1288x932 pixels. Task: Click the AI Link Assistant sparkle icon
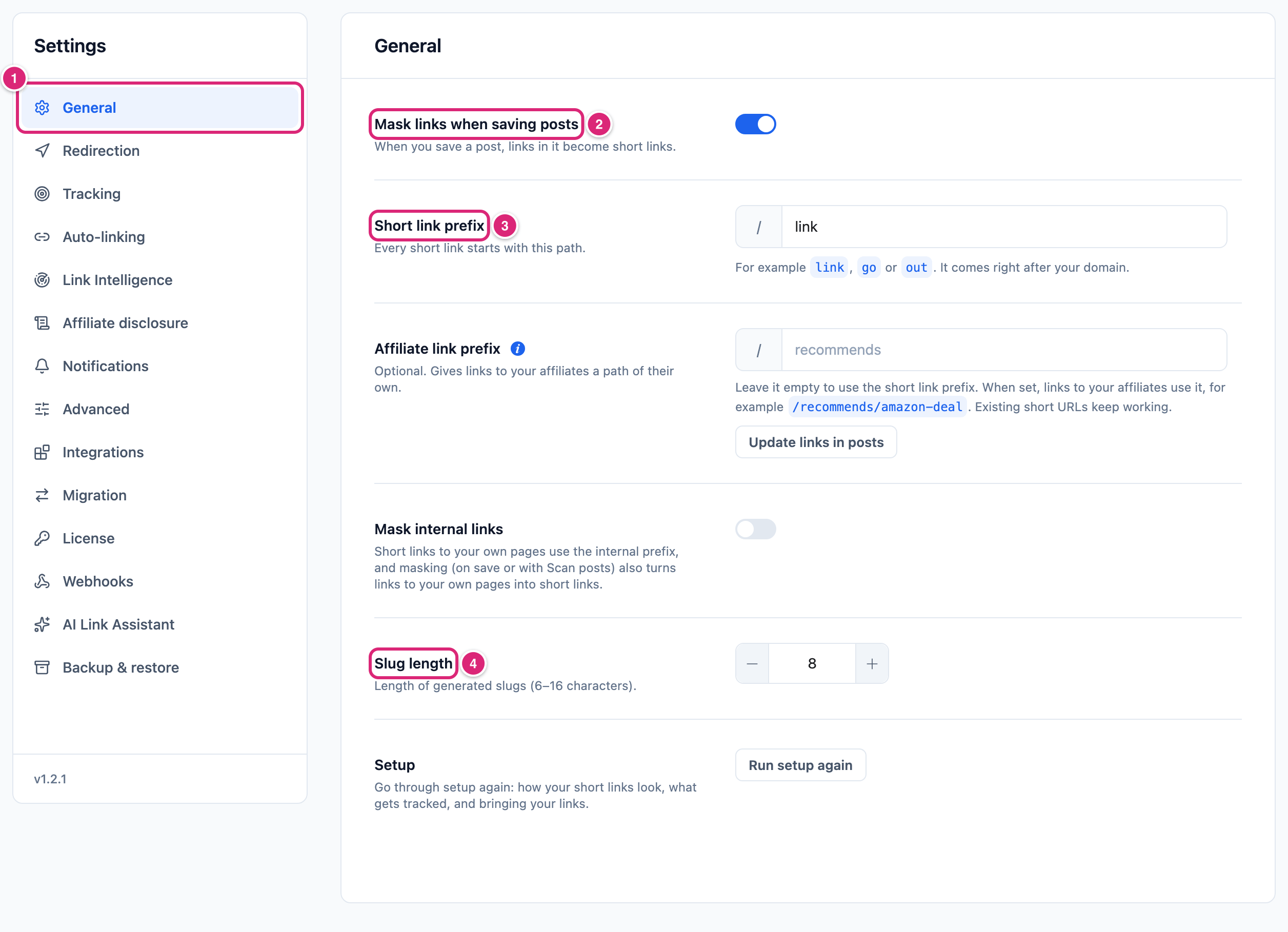42,624
